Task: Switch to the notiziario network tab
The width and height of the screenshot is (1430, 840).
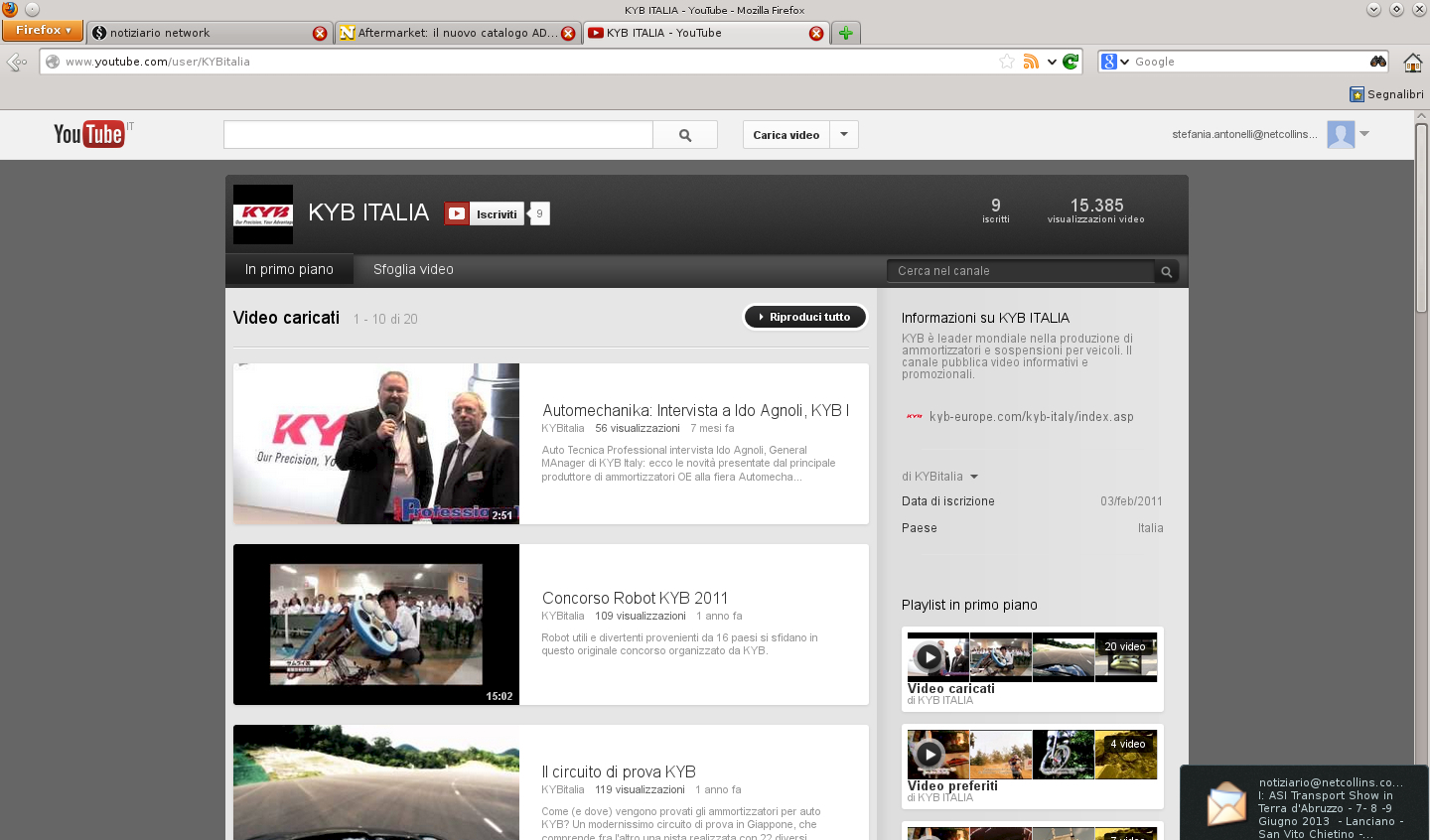Action: (209, 33)
